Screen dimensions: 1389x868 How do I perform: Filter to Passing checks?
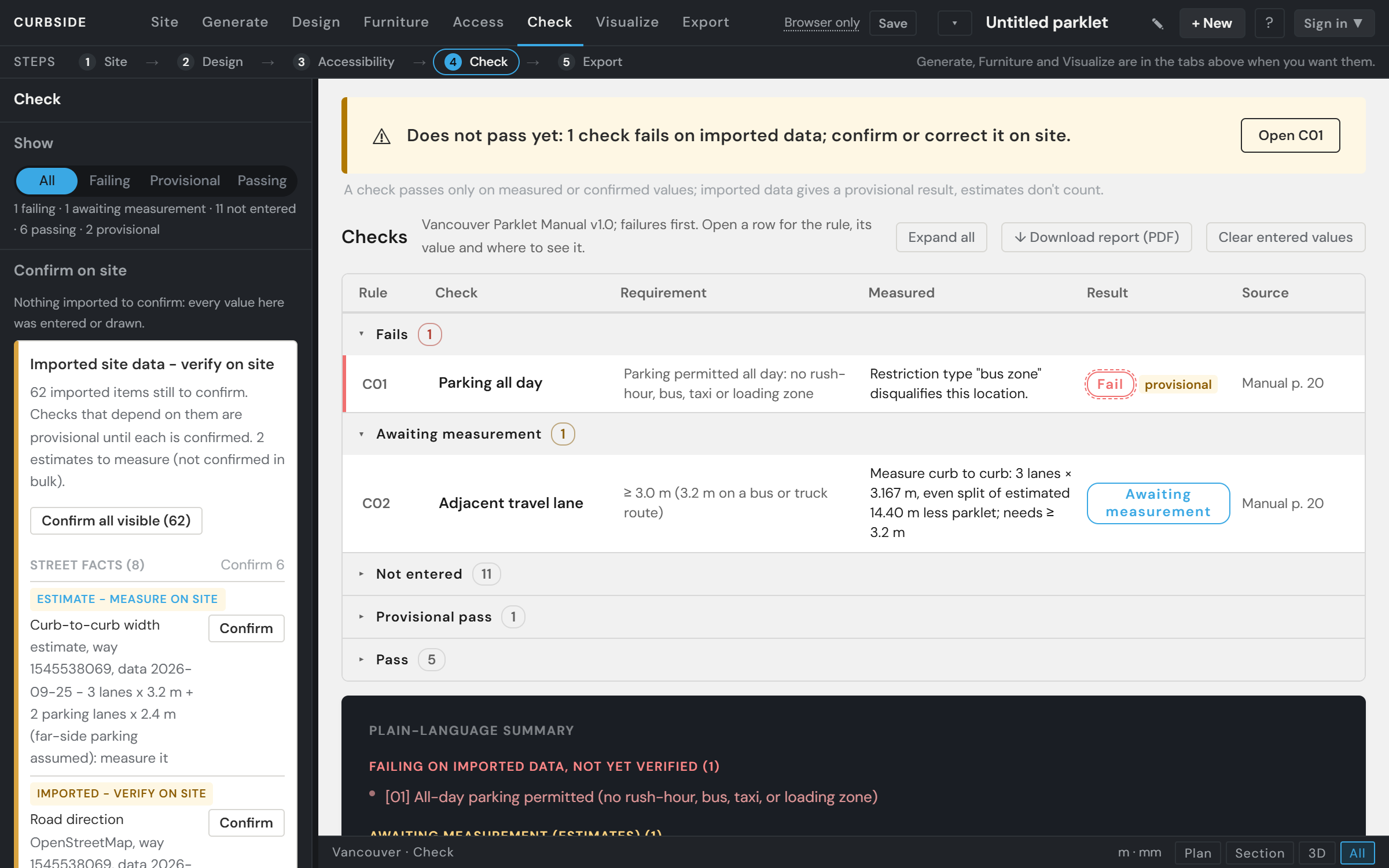(262, 181)
